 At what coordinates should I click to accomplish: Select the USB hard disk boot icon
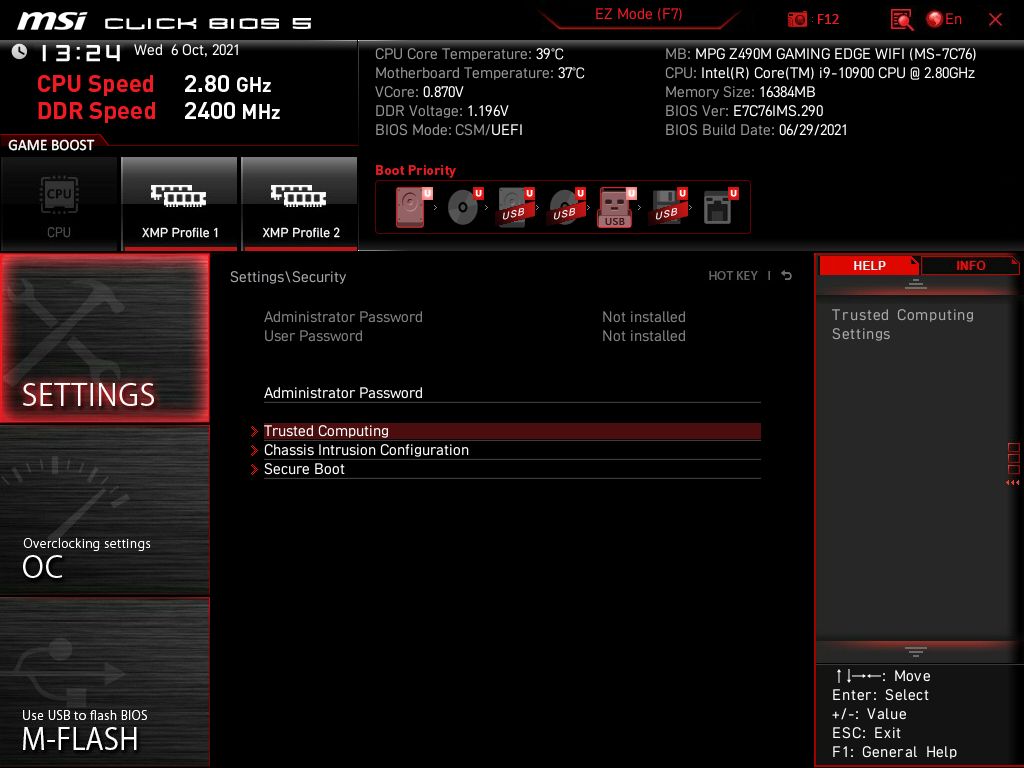click(x=515, y=207)
